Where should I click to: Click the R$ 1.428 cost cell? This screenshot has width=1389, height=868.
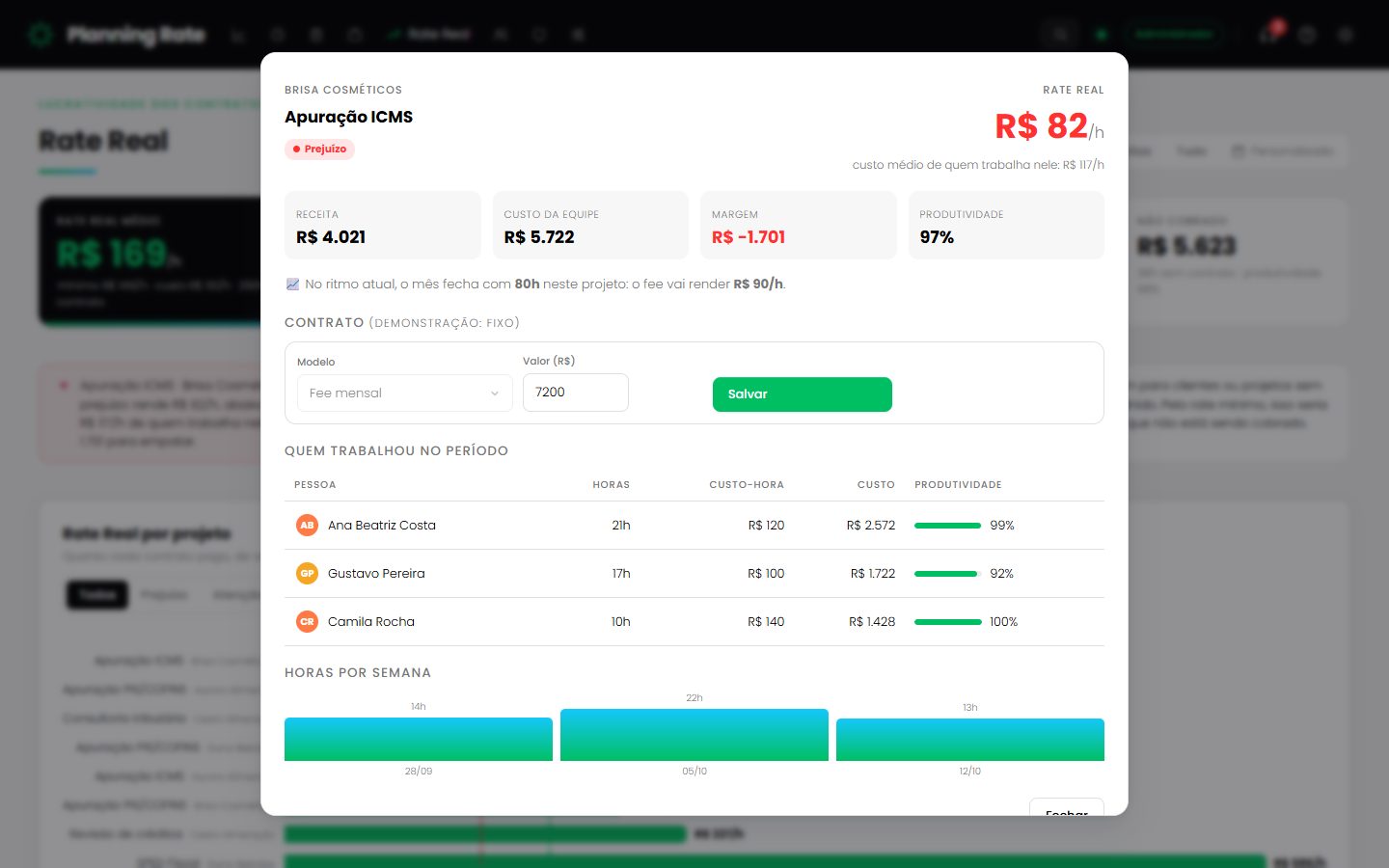pyautogui.click(x=872, y=622)
